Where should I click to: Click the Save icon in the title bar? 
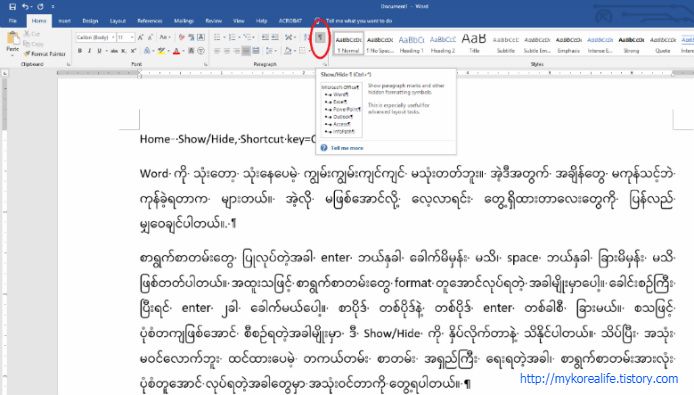(12, 7)
